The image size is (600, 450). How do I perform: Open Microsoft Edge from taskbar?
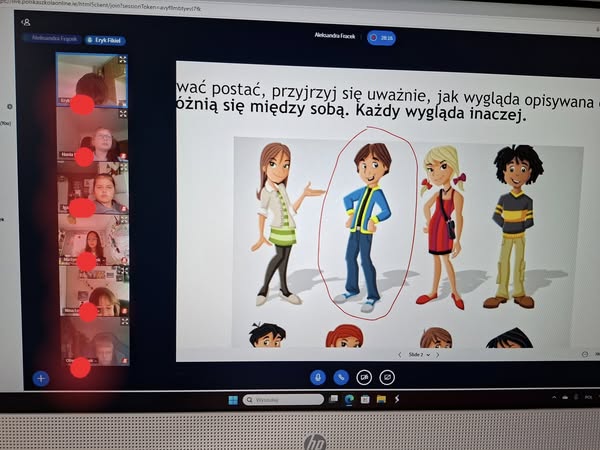coord(349,400)
